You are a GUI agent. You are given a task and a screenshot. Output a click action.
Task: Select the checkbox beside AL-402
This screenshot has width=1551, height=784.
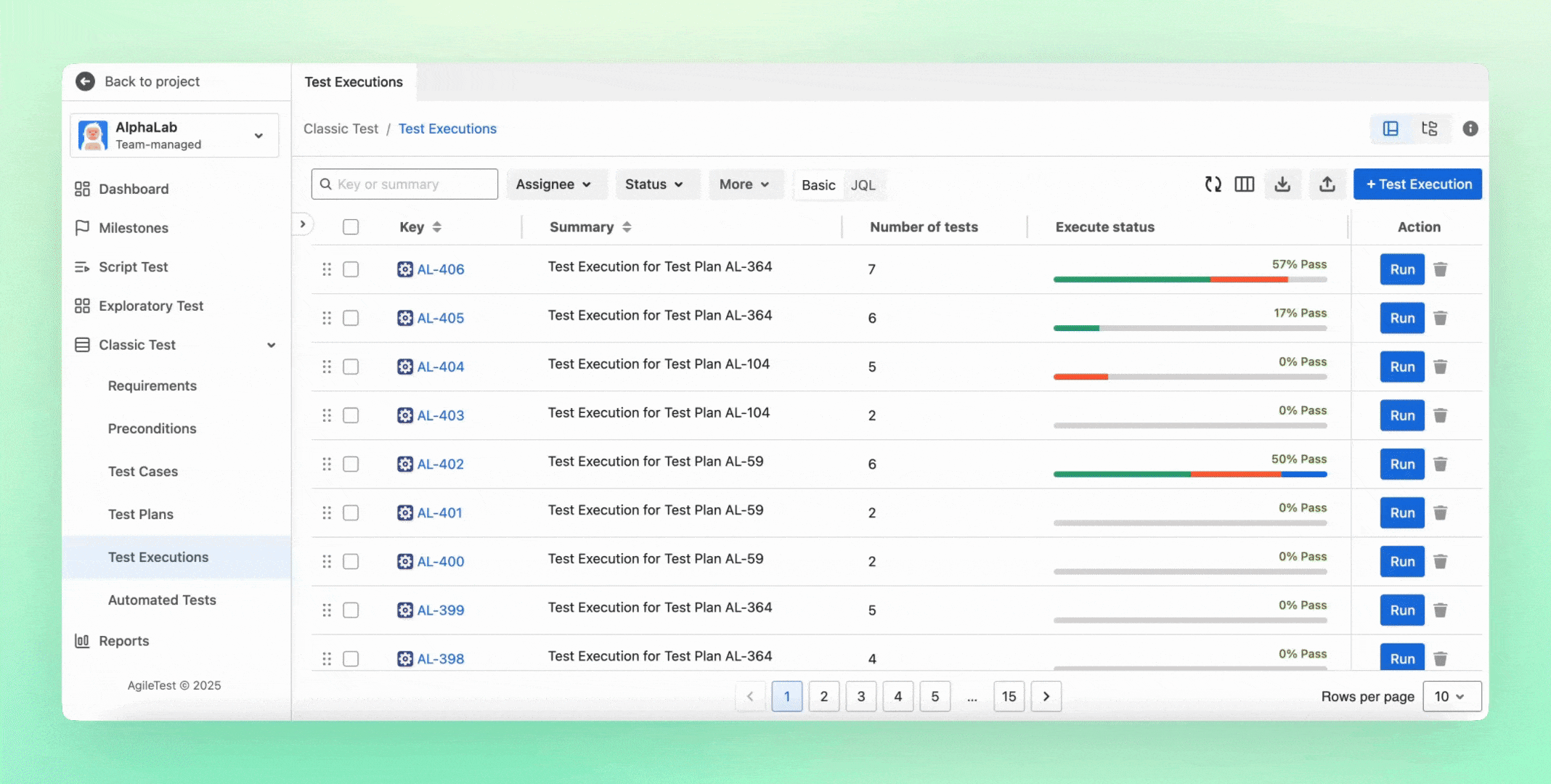click(x=351, y=464)
